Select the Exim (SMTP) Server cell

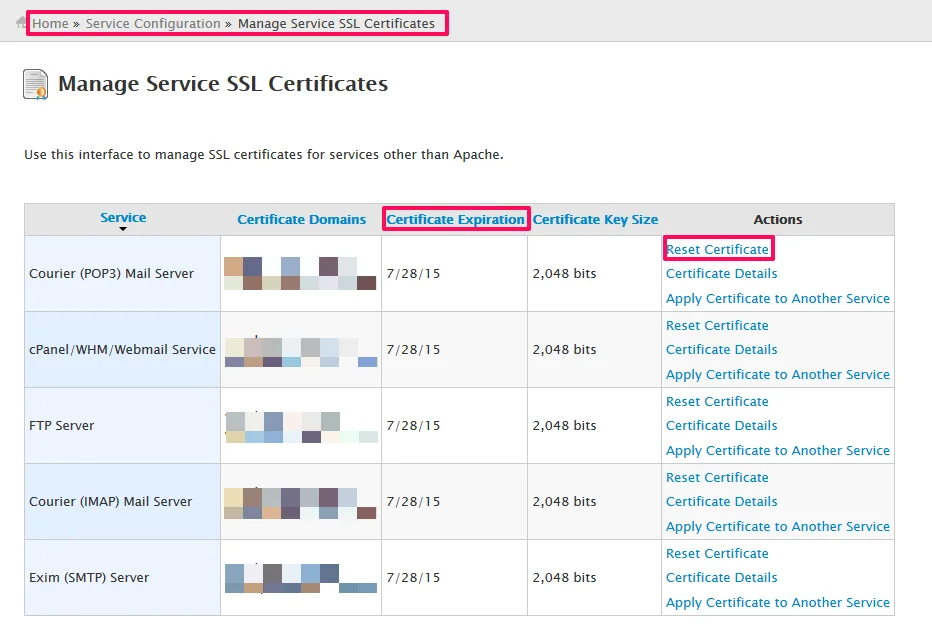pos(122,578)
